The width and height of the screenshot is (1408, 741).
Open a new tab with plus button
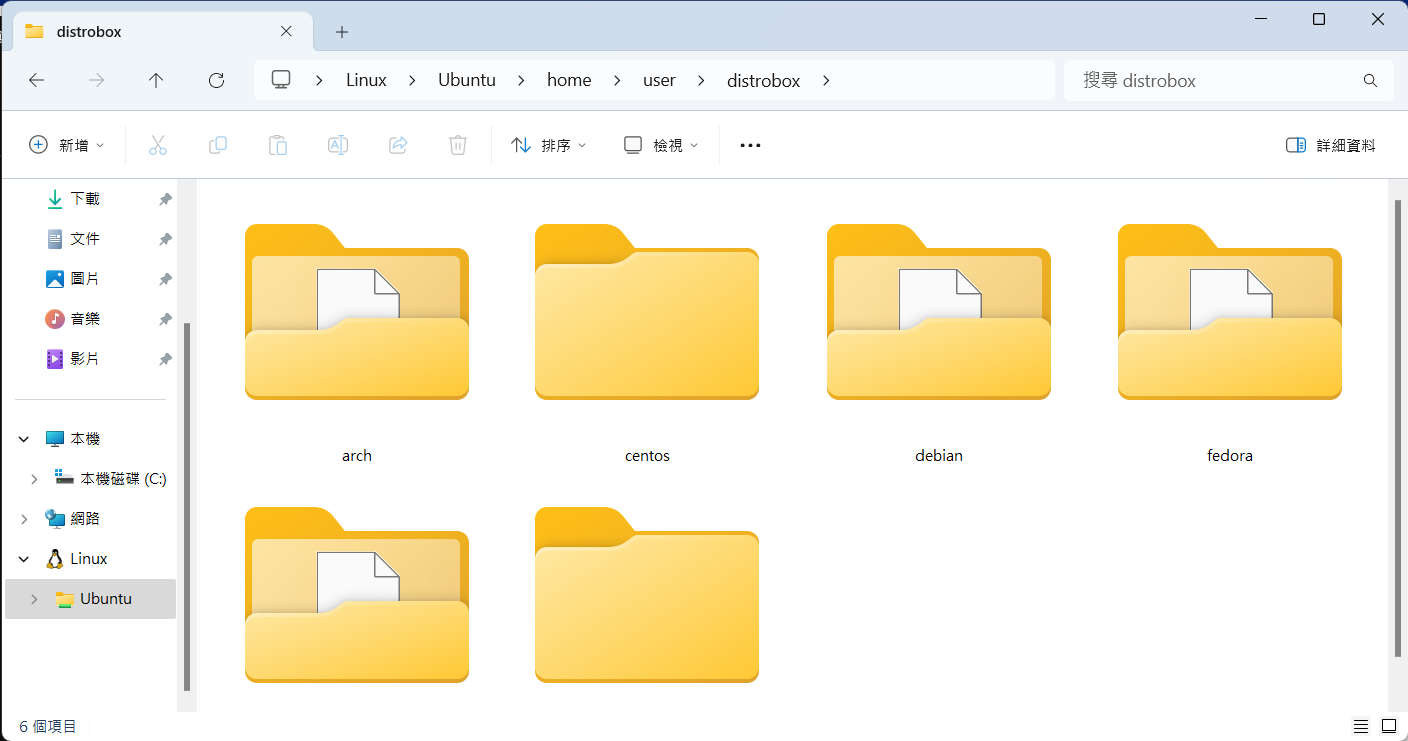(342, 32)
